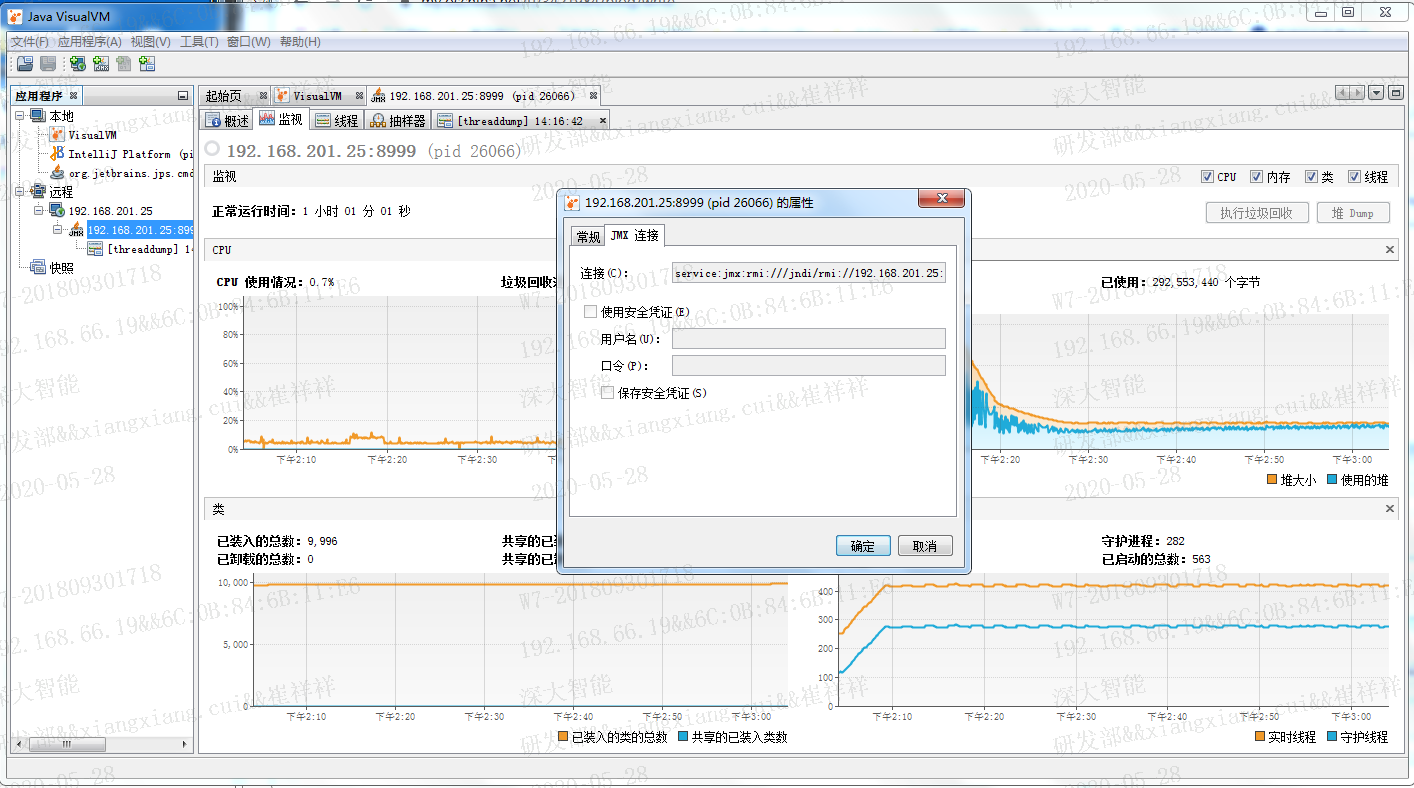Click the Applications panel horizontal scrollbar

coord(102,745)
